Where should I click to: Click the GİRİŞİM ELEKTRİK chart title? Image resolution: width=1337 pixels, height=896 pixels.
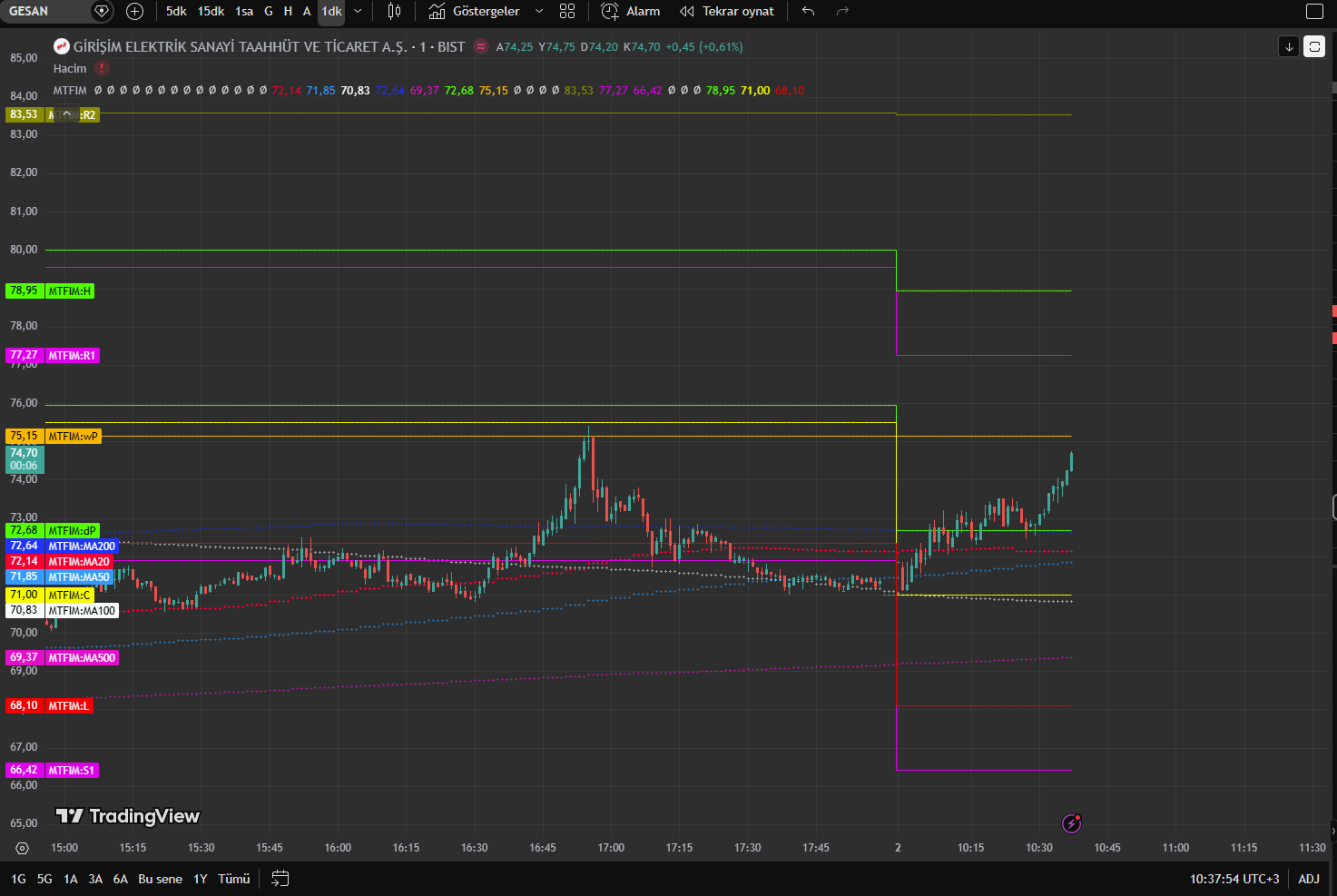(241, 46)
